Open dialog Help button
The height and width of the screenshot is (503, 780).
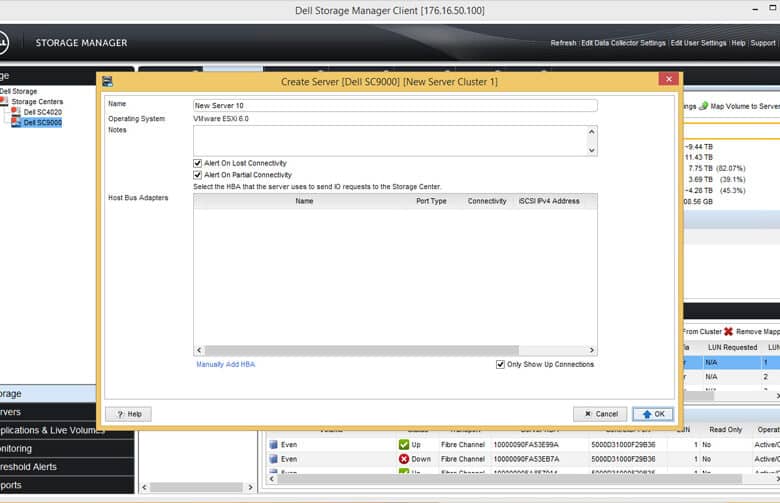pos(128,414)
